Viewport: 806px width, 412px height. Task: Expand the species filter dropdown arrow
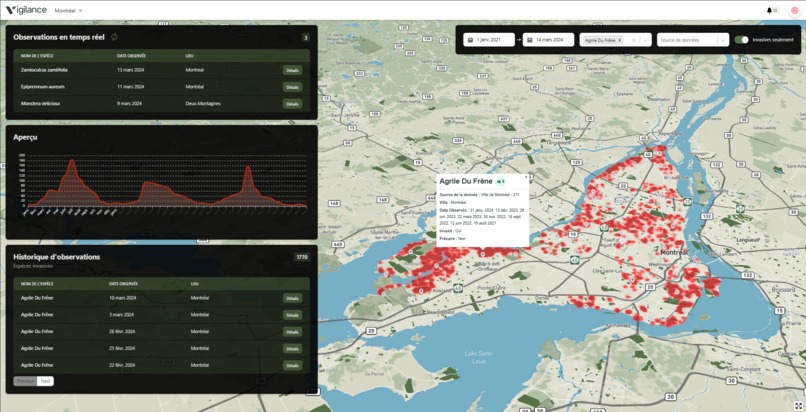pos(646,40)
